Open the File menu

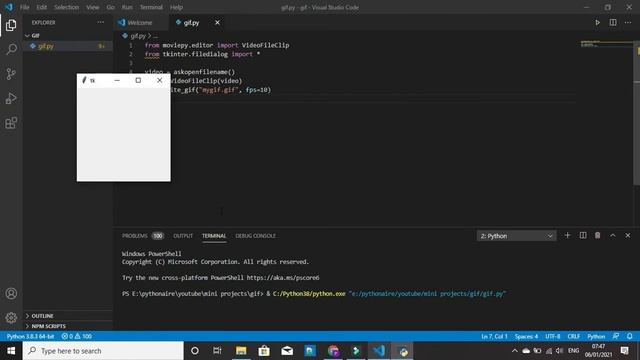pos(24,7)
